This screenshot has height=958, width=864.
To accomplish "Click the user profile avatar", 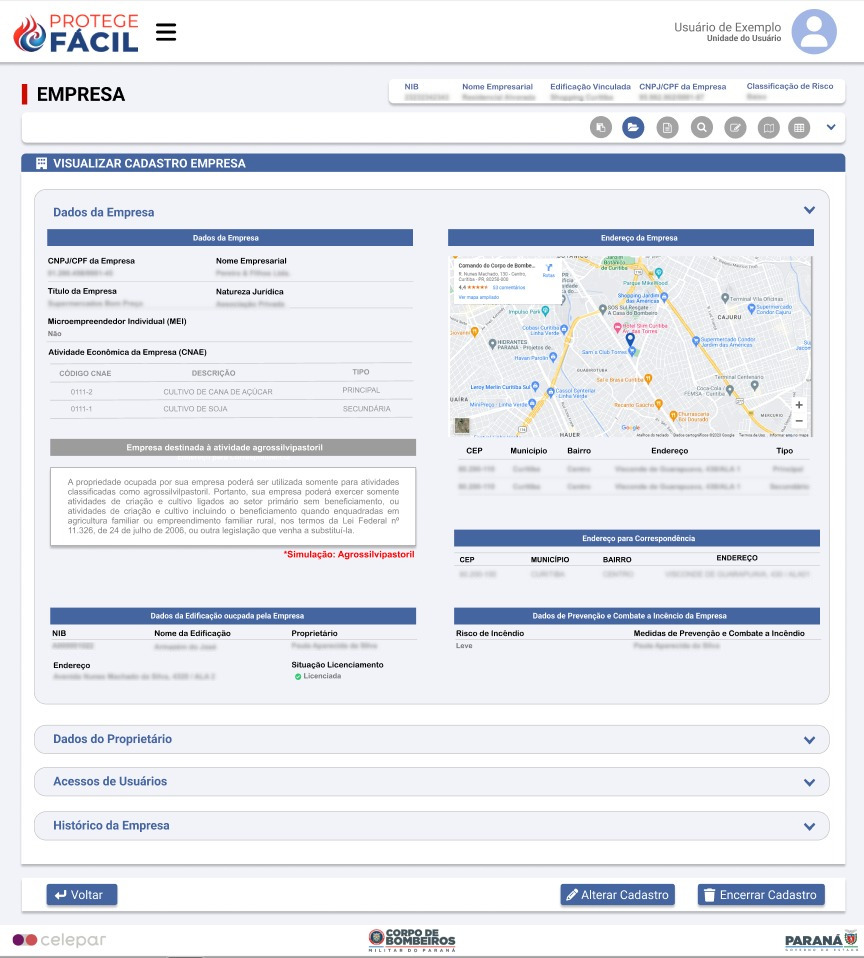I will point(814,32).
